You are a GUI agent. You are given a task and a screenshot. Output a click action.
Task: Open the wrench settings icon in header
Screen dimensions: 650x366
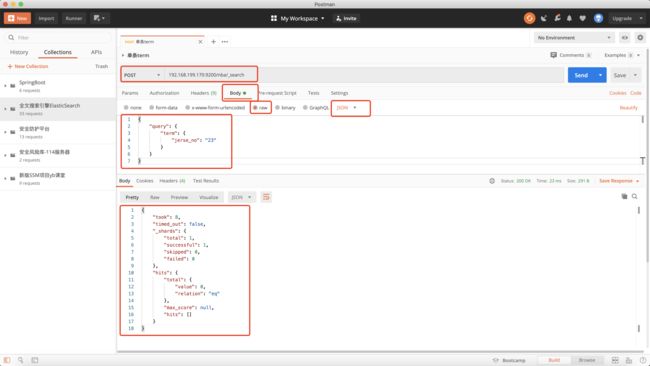pos(557,18)
